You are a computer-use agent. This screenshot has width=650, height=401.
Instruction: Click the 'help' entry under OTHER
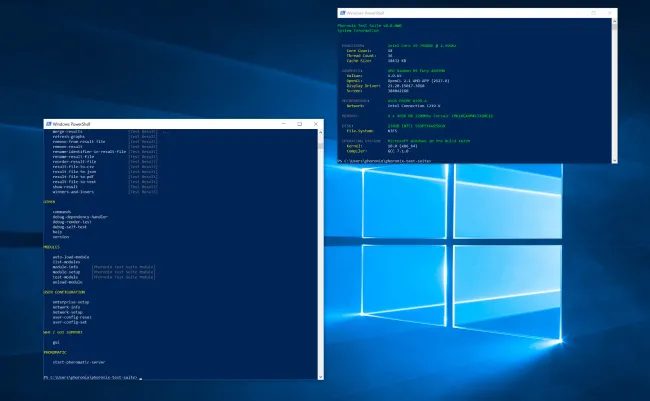[x=57, y=232]
